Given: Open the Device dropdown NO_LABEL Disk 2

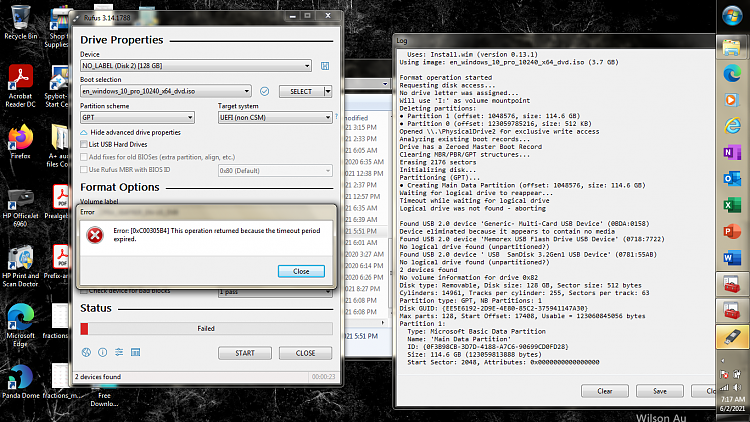Looking at the screenshot, I should (x=196, y=66).
